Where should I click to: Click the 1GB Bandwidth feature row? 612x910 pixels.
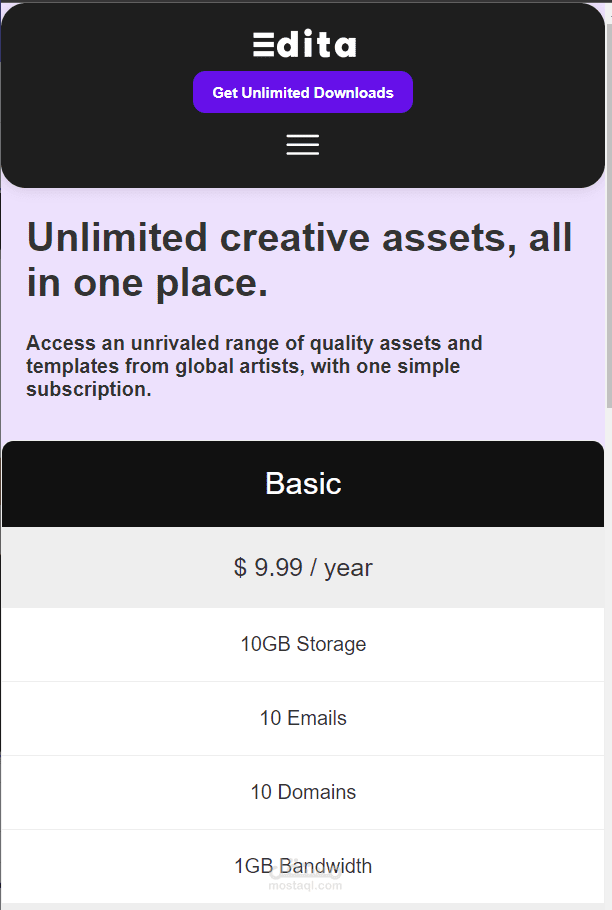point(303,866)
